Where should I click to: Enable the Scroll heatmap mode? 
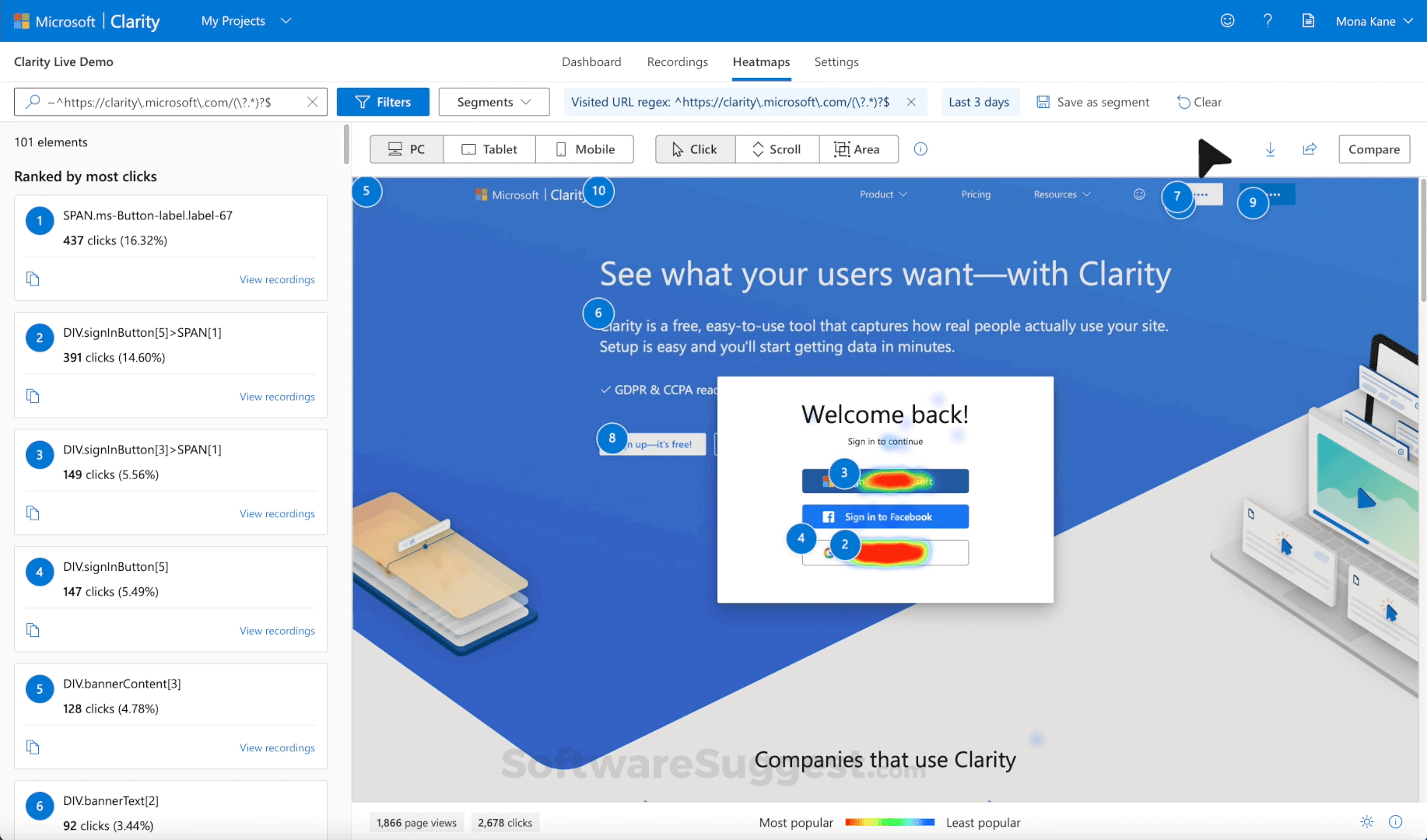click(x=776, y=149)
